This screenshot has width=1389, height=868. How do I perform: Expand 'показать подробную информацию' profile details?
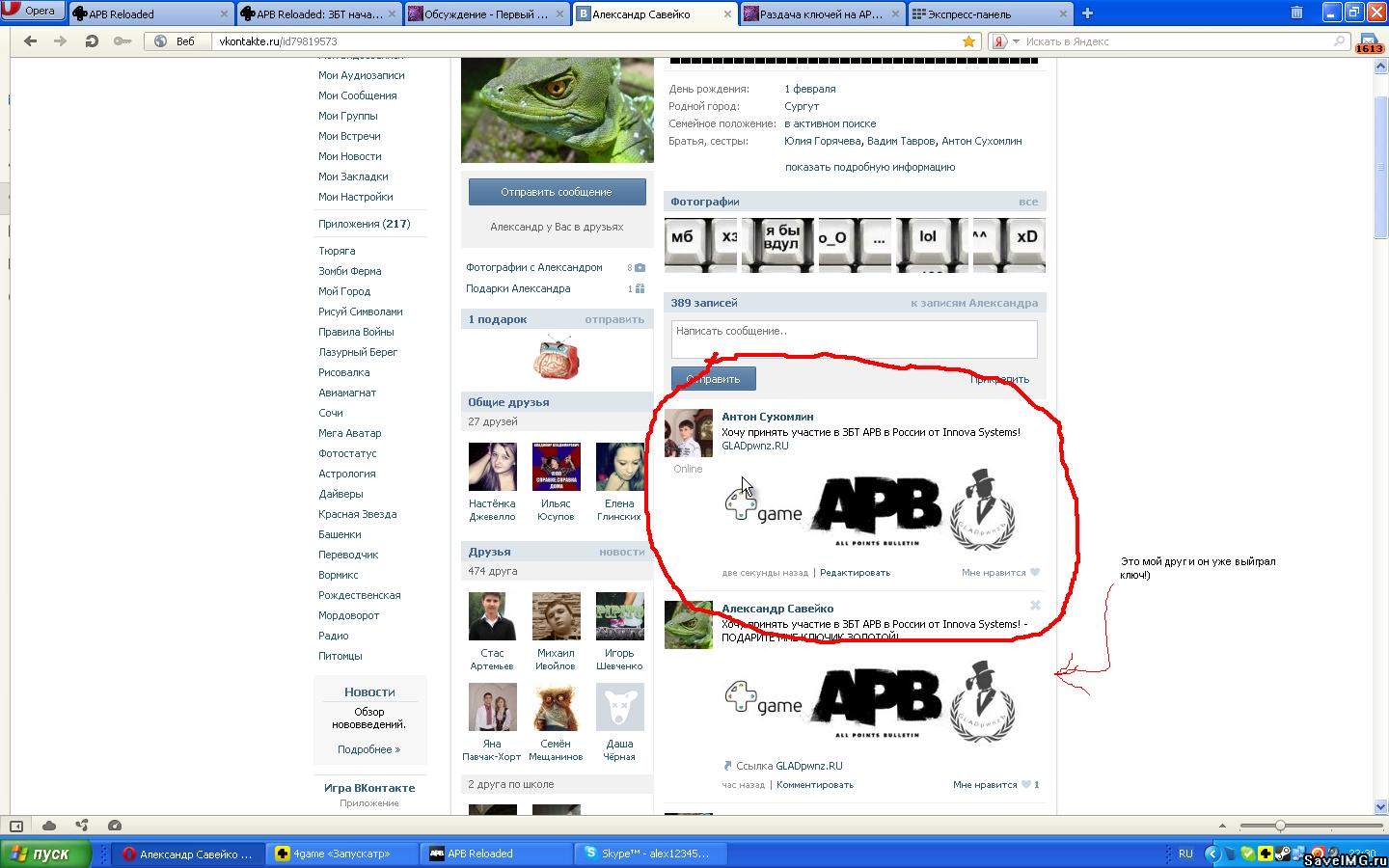(x=870, y=167)
